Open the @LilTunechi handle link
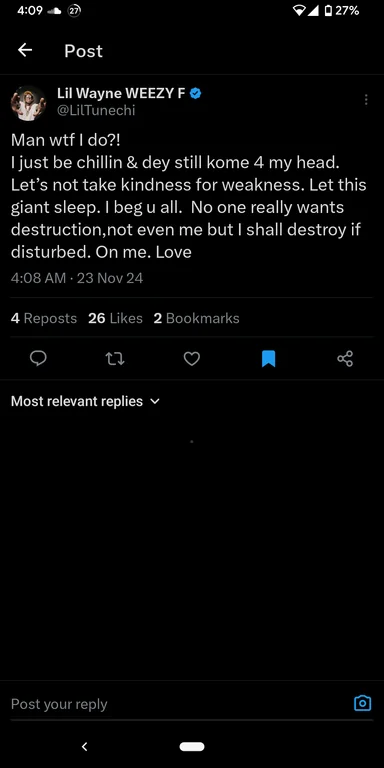The image size is (384, 768). tap(96, 111)
